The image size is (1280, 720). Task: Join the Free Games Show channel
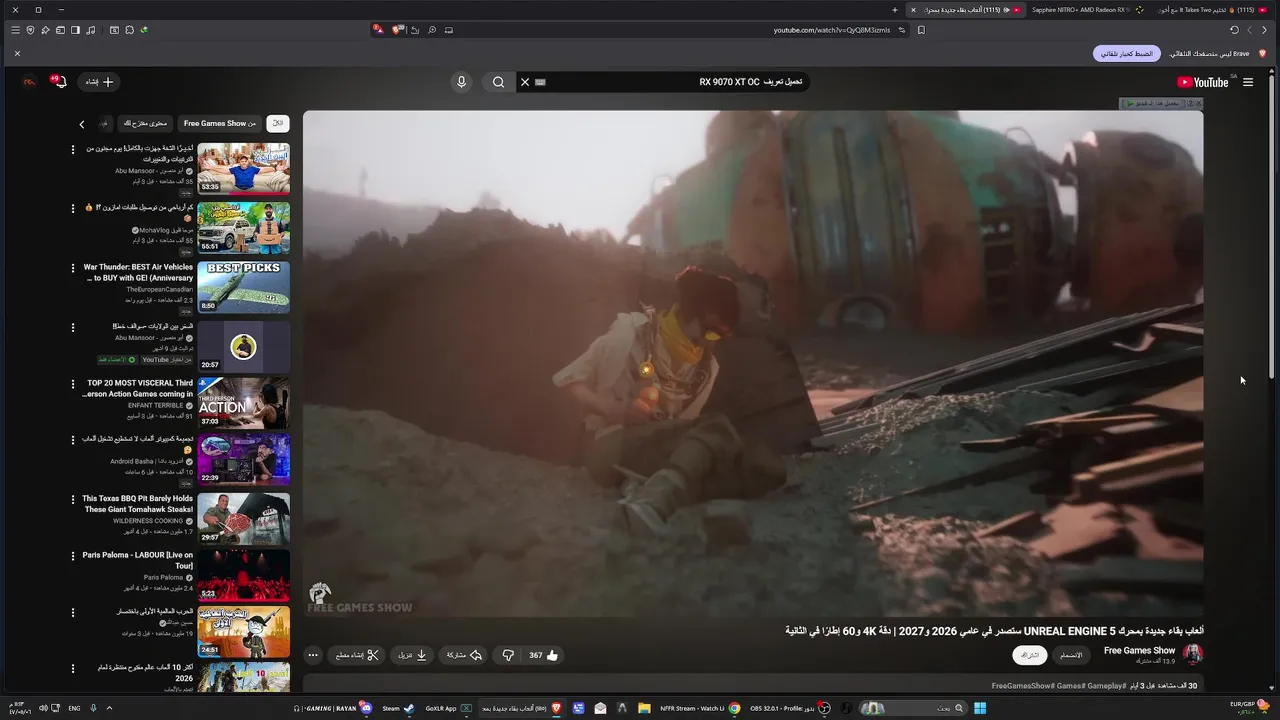1071,655
